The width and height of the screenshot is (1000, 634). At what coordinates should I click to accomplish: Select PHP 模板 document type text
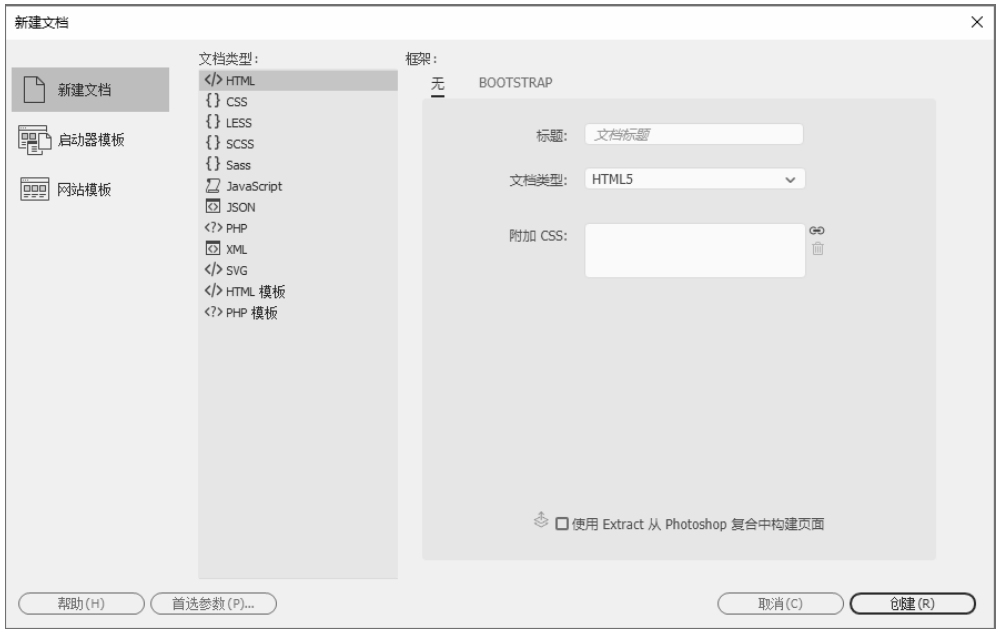252,313
